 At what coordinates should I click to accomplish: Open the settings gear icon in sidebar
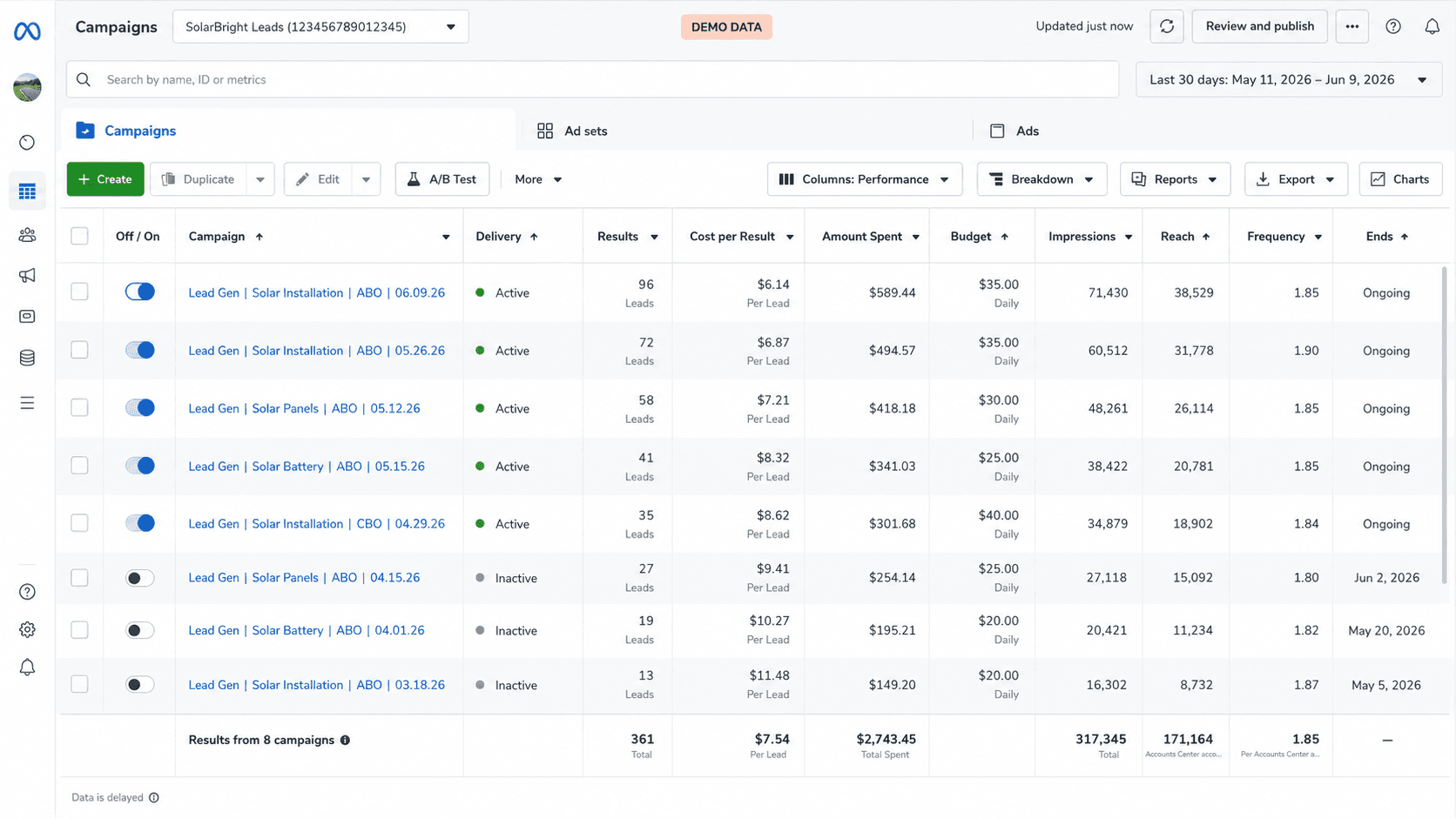coord(27,629)
